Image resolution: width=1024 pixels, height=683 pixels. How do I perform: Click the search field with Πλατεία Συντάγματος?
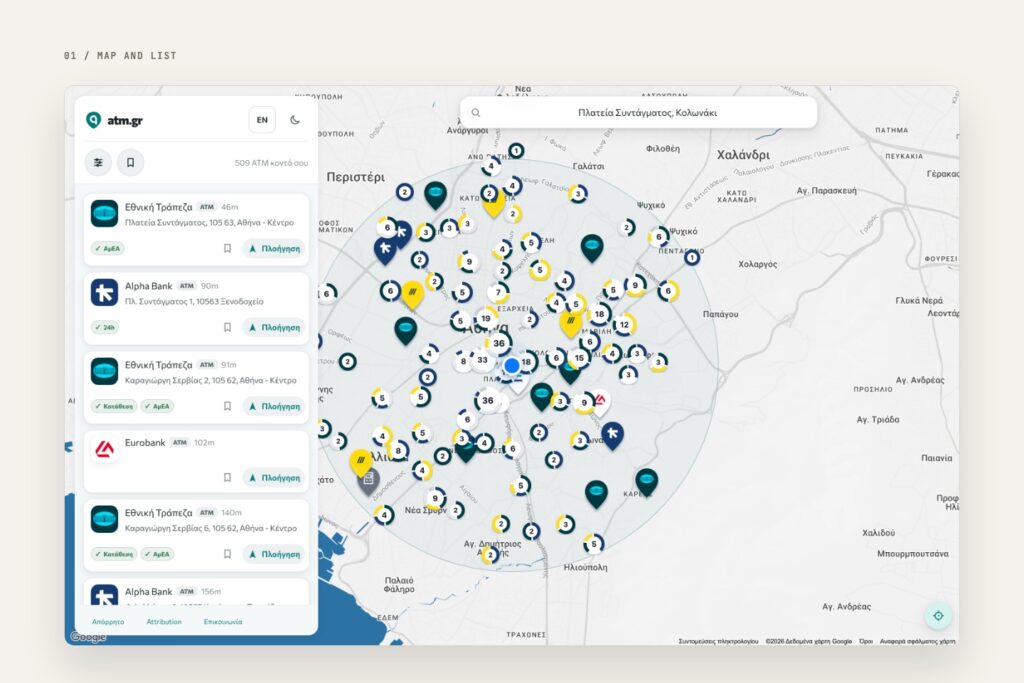pos(639,112)
